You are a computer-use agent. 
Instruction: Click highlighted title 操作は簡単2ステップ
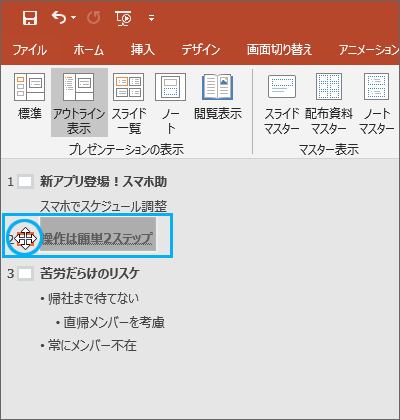pos(98,238)
